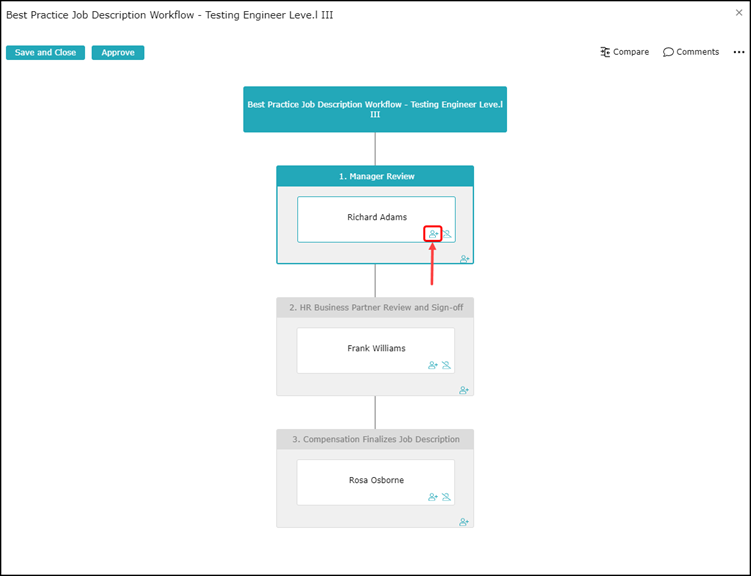Close the workflow dialog with the X
The height and width of the screenshot is (576, 751).
(x=739, y=14)
